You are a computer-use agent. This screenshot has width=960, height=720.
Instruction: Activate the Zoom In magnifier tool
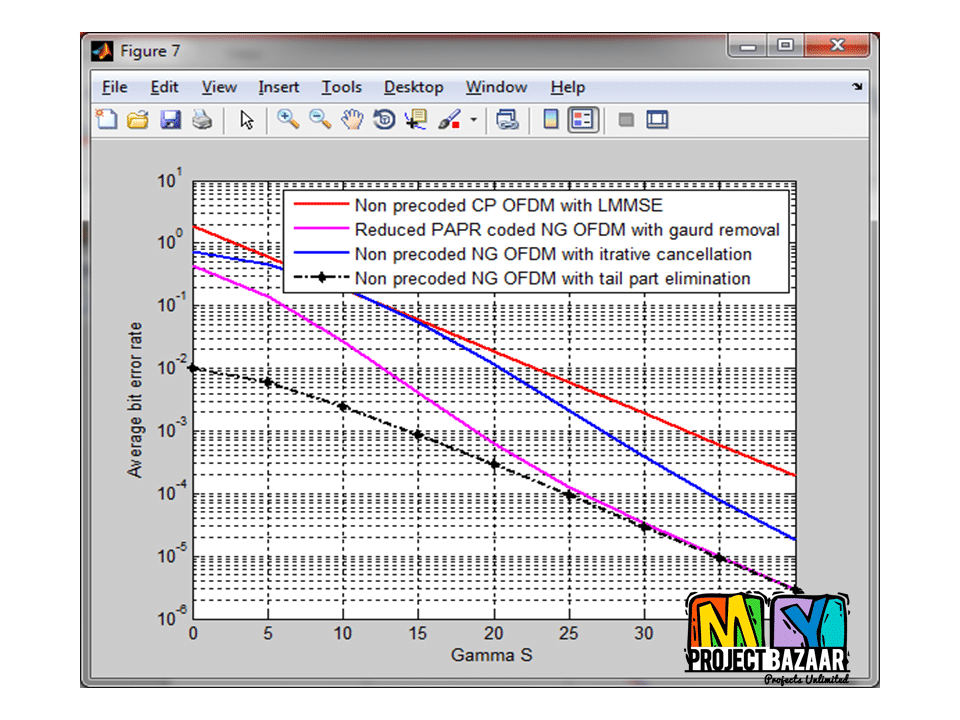click(288, 120)
